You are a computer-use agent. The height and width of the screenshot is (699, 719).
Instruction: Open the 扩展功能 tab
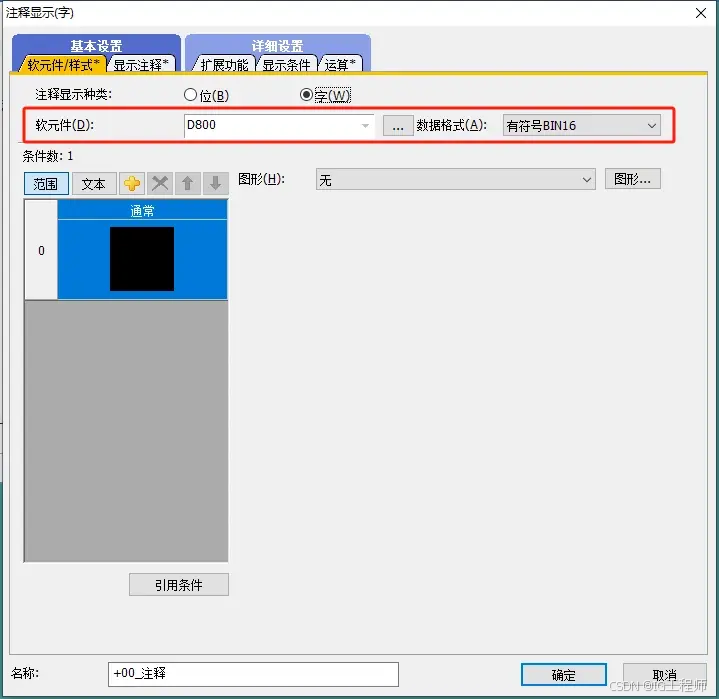click(223, 65)
